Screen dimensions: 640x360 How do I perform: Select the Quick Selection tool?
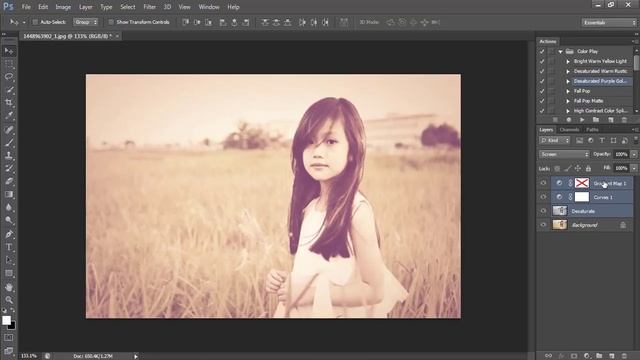[9, 90]
